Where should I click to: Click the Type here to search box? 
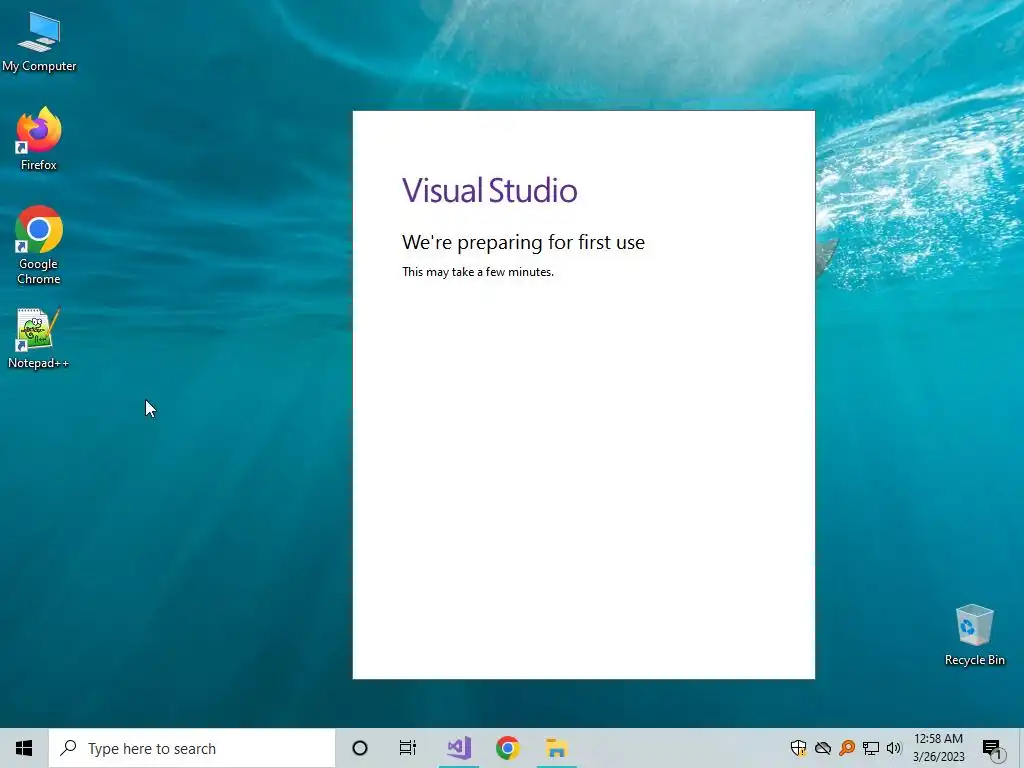192,748
